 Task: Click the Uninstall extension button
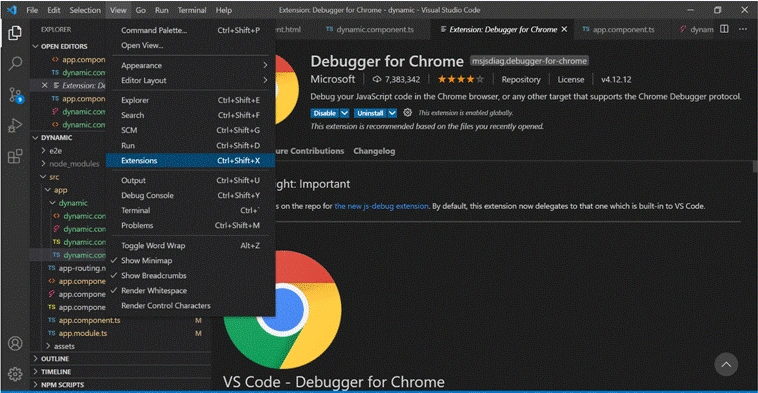click(370, 113)
